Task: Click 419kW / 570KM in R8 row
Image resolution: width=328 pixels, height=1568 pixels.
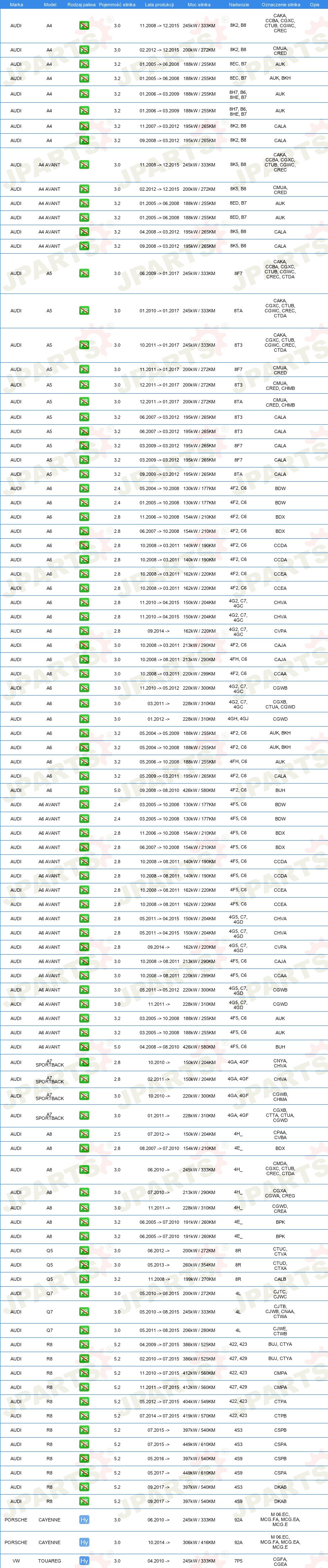Action: [x=199, y=1416]
